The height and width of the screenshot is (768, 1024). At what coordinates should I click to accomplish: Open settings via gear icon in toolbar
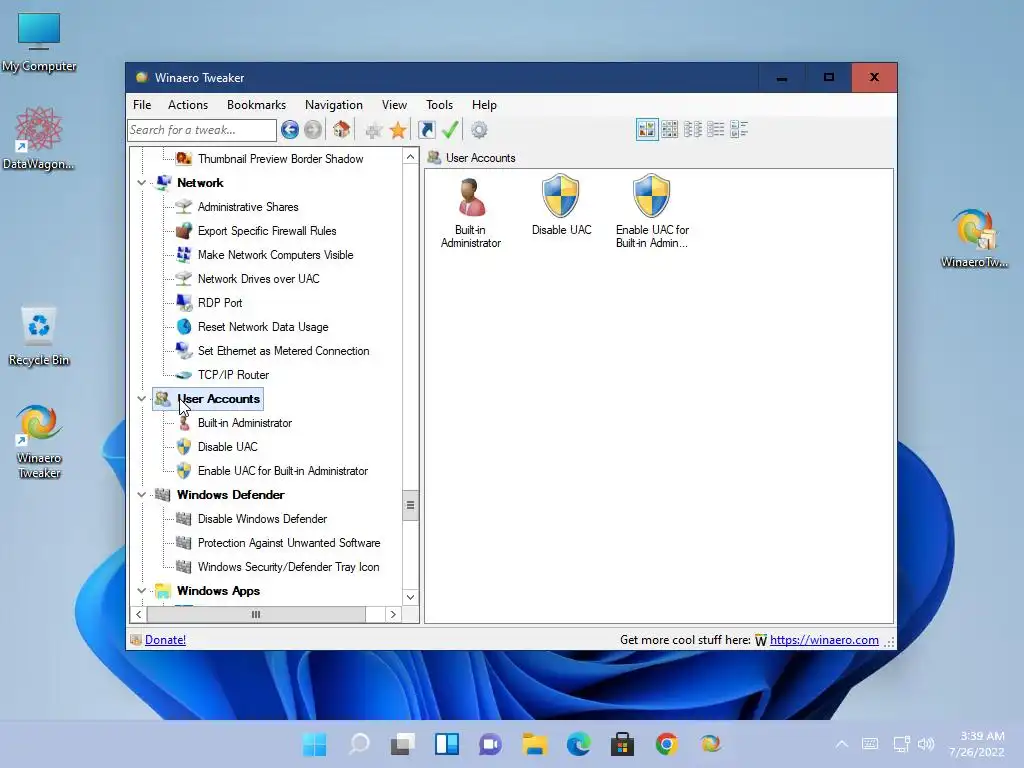(x=479, y=130)
